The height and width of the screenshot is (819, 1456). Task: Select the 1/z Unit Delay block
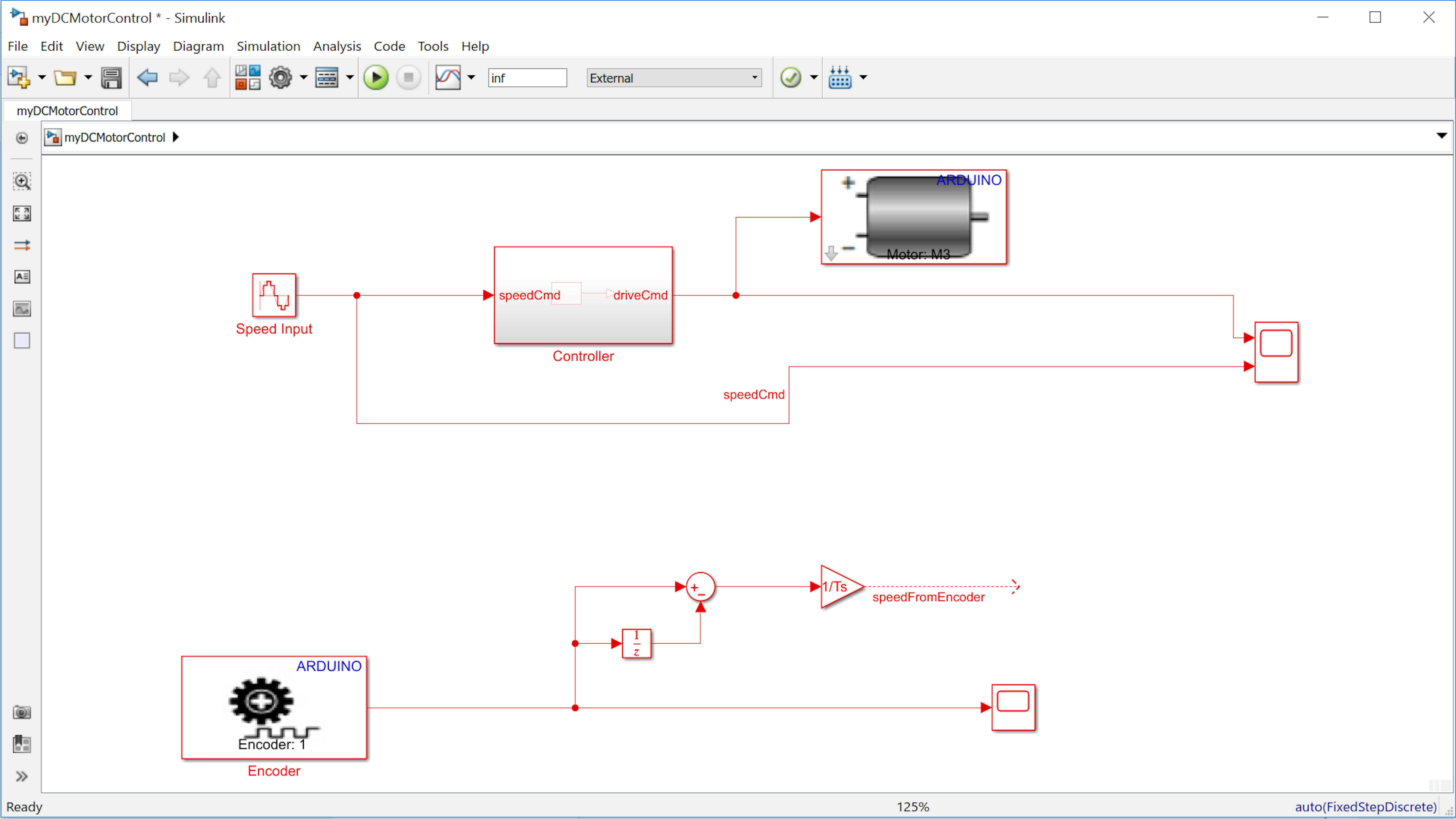pos(637,643)
